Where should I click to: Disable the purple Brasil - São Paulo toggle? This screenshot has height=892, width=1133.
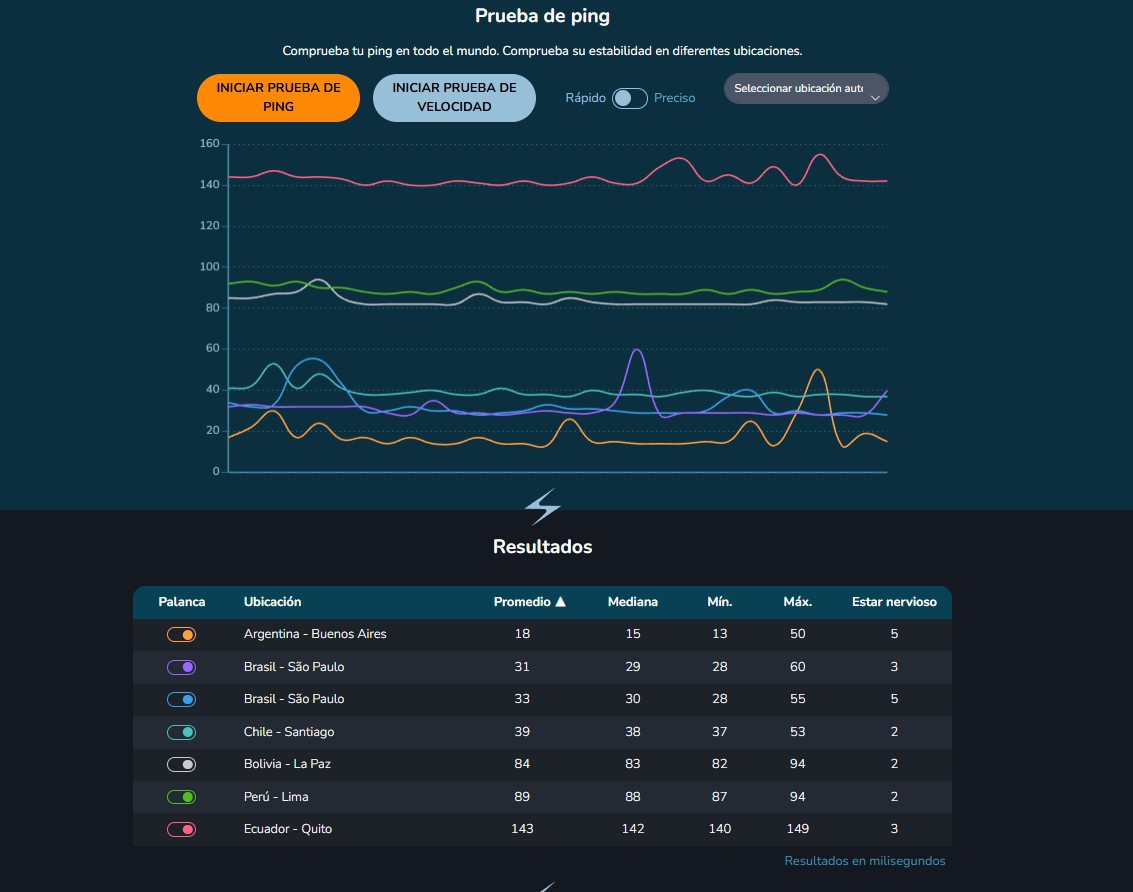pos(181,667)
